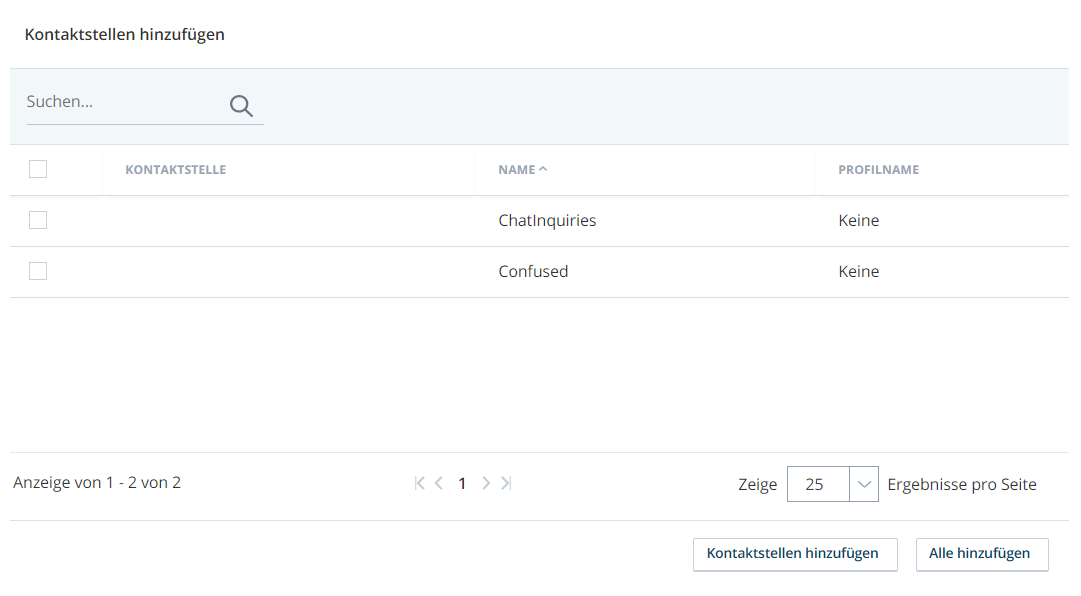
Task: Go to first page arrow icon
Action: [x=419, y=483]
